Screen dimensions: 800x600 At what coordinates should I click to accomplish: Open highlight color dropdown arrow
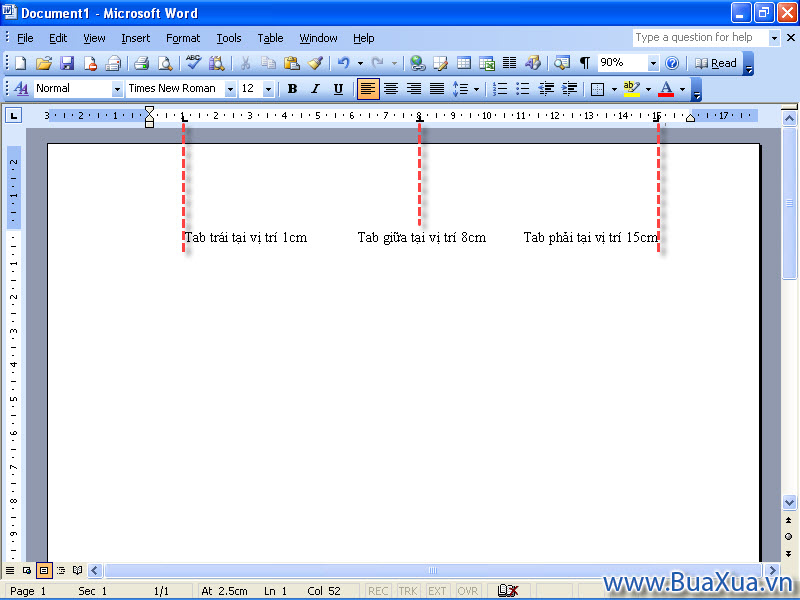(x=648, y=89)
